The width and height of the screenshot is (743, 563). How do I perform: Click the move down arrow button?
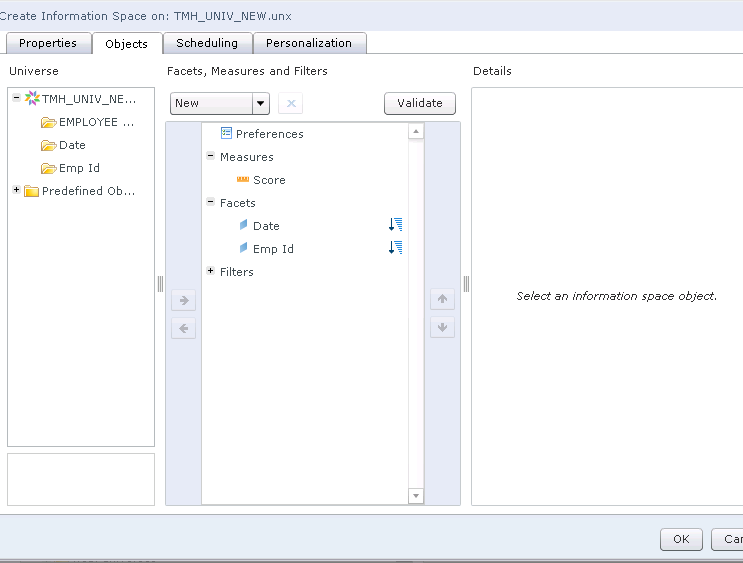(443, 327)
